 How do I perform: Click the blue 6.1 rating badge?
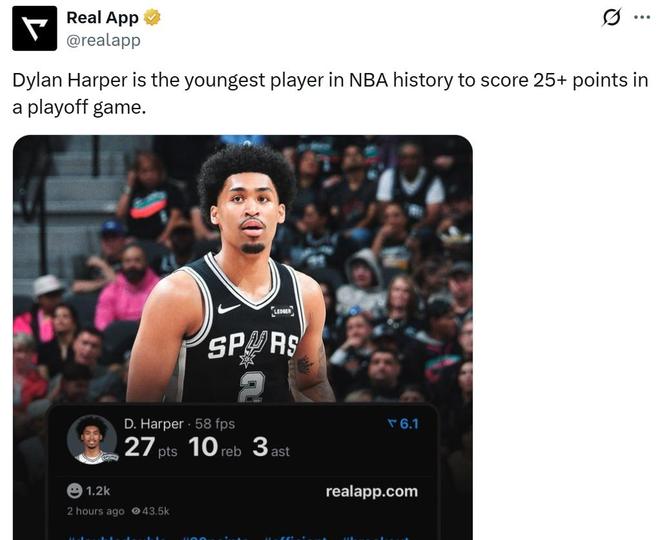tap(402, 424)
